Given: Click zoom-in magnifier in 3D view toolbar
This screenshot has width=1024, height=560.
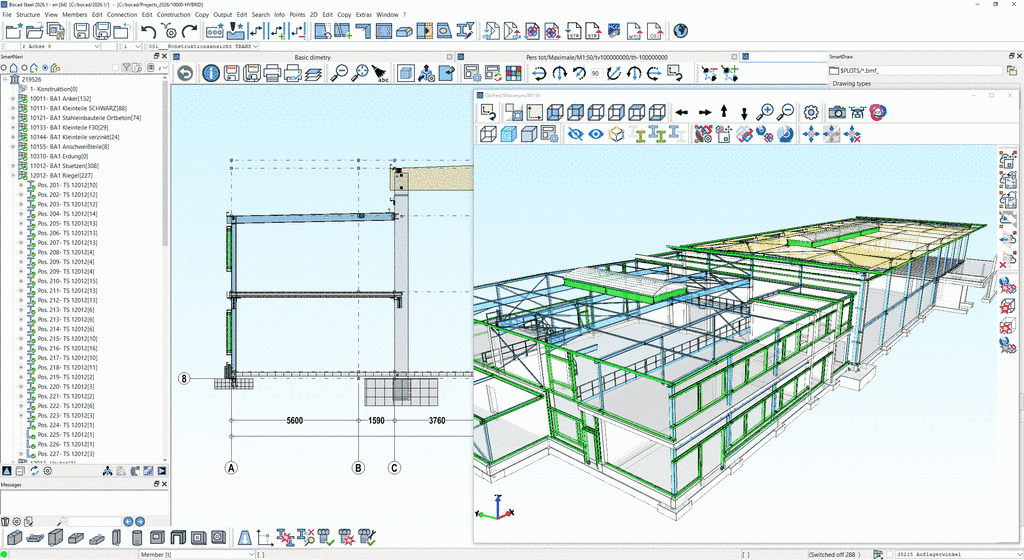Looking at the screenshot, I should (x=765, y=112).
